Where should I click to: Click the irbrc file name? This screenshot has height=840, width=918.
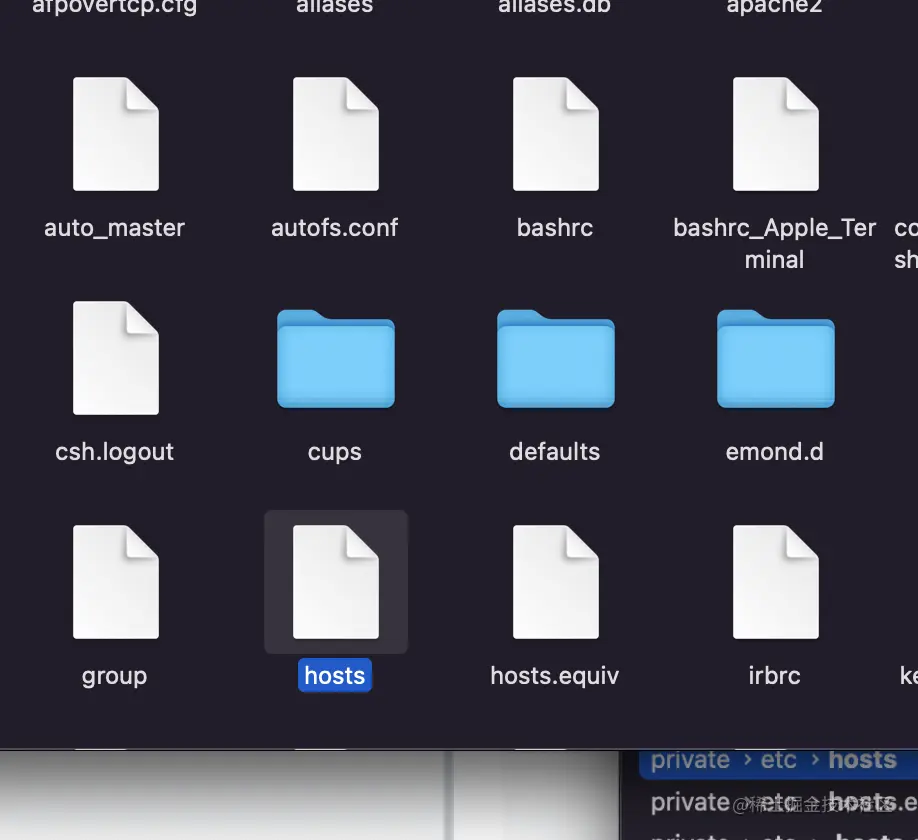pos(775,676)
